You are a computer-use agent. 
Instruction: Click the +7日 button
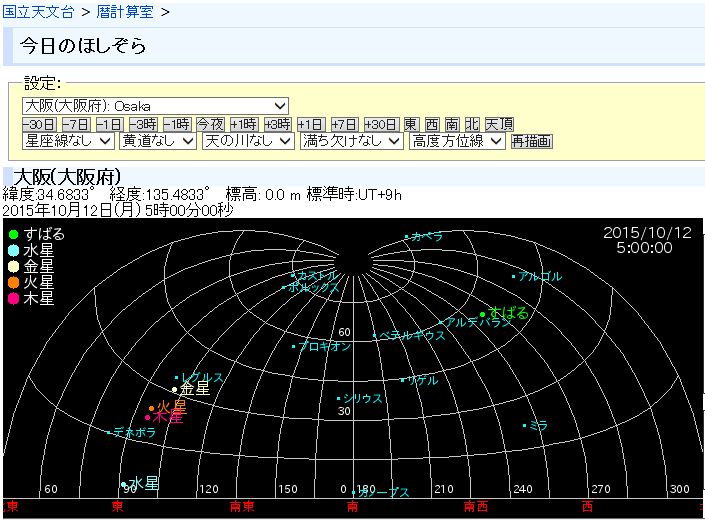(344, 124)
